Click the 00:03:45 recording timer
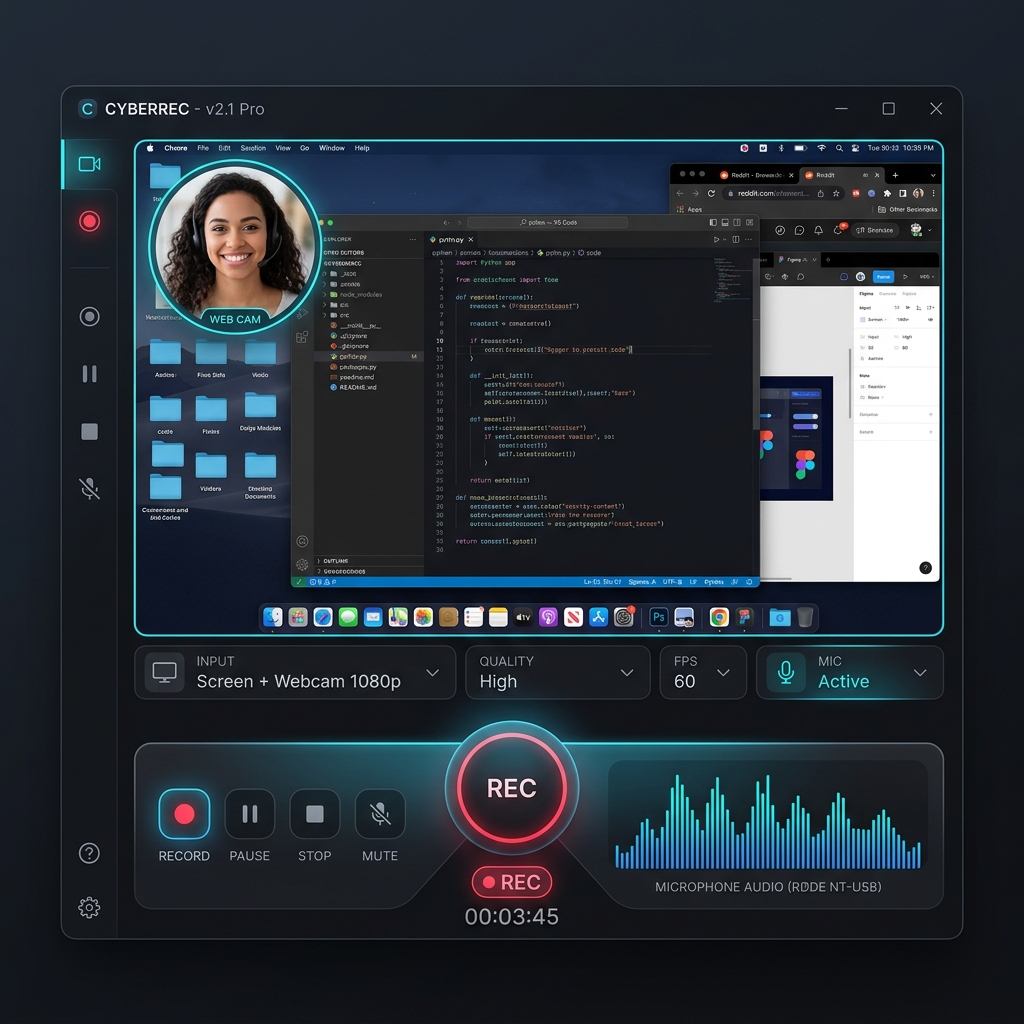Viewport: 1024px width, 1024px height. tap(512, 917)
